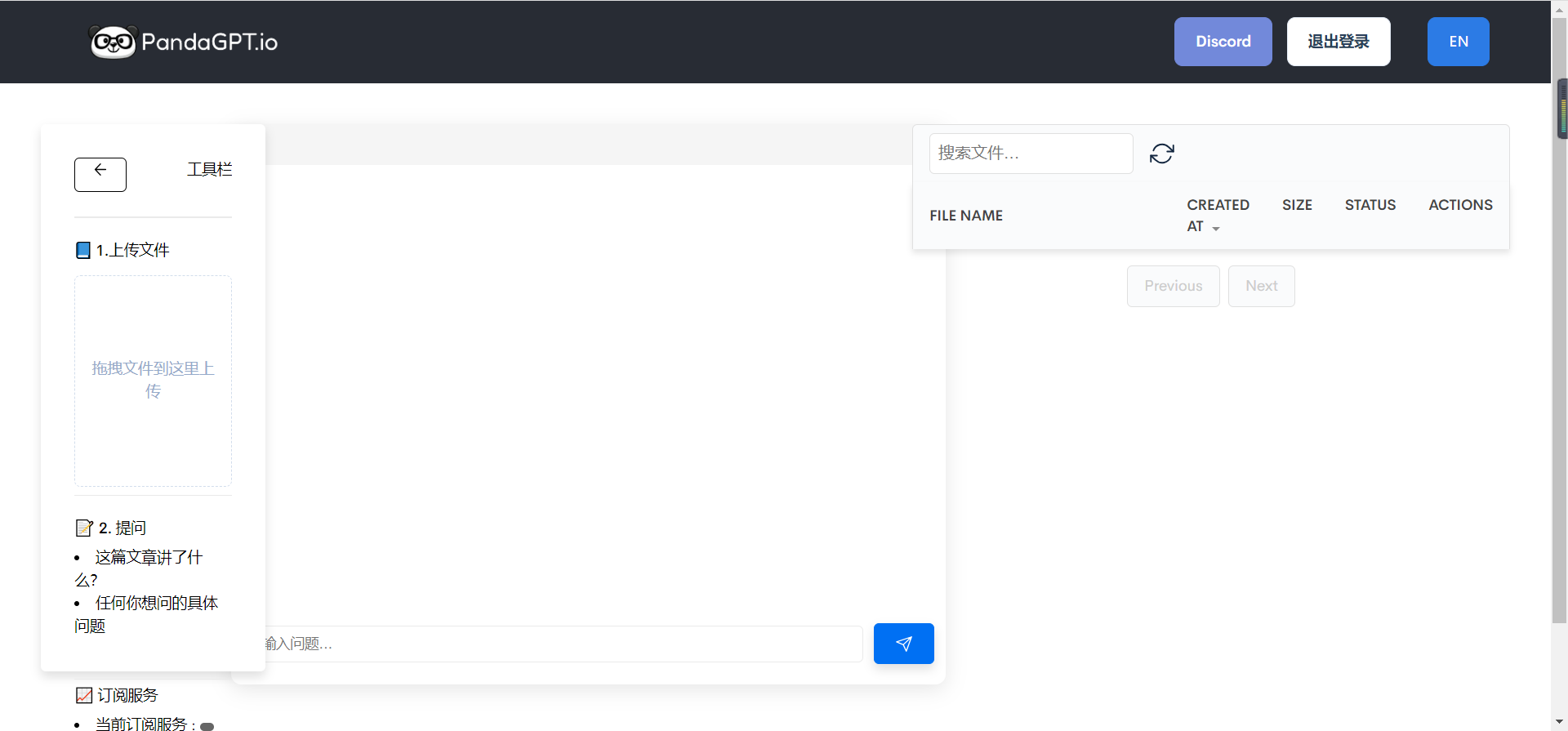Click the notepad icon beside 提问
The width and height of the screenshot is (1568, 731).
(84, 528)
